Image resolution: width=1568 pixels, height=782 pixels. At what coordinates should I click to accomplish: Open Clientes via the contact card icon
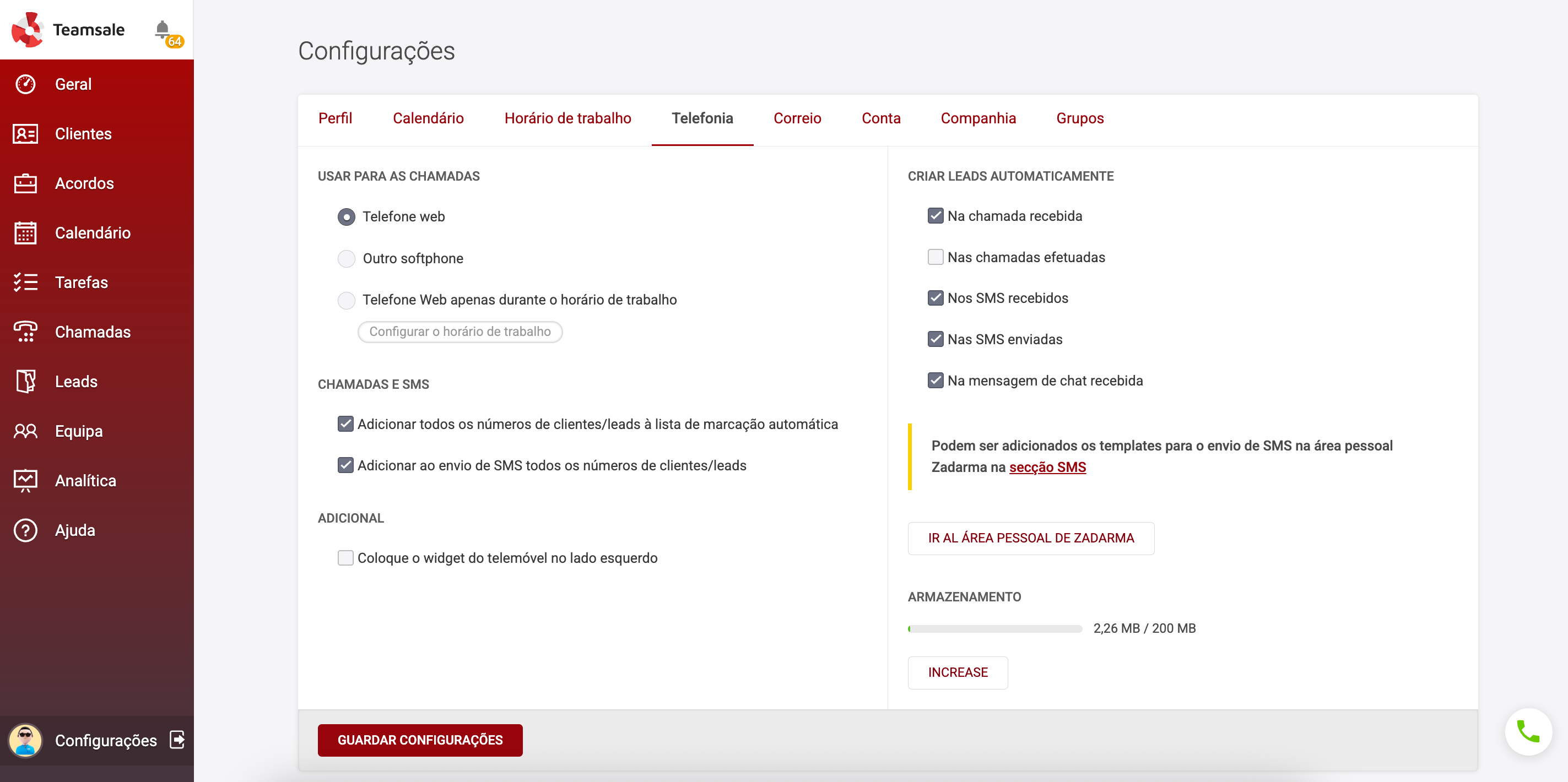coord(25,134)
